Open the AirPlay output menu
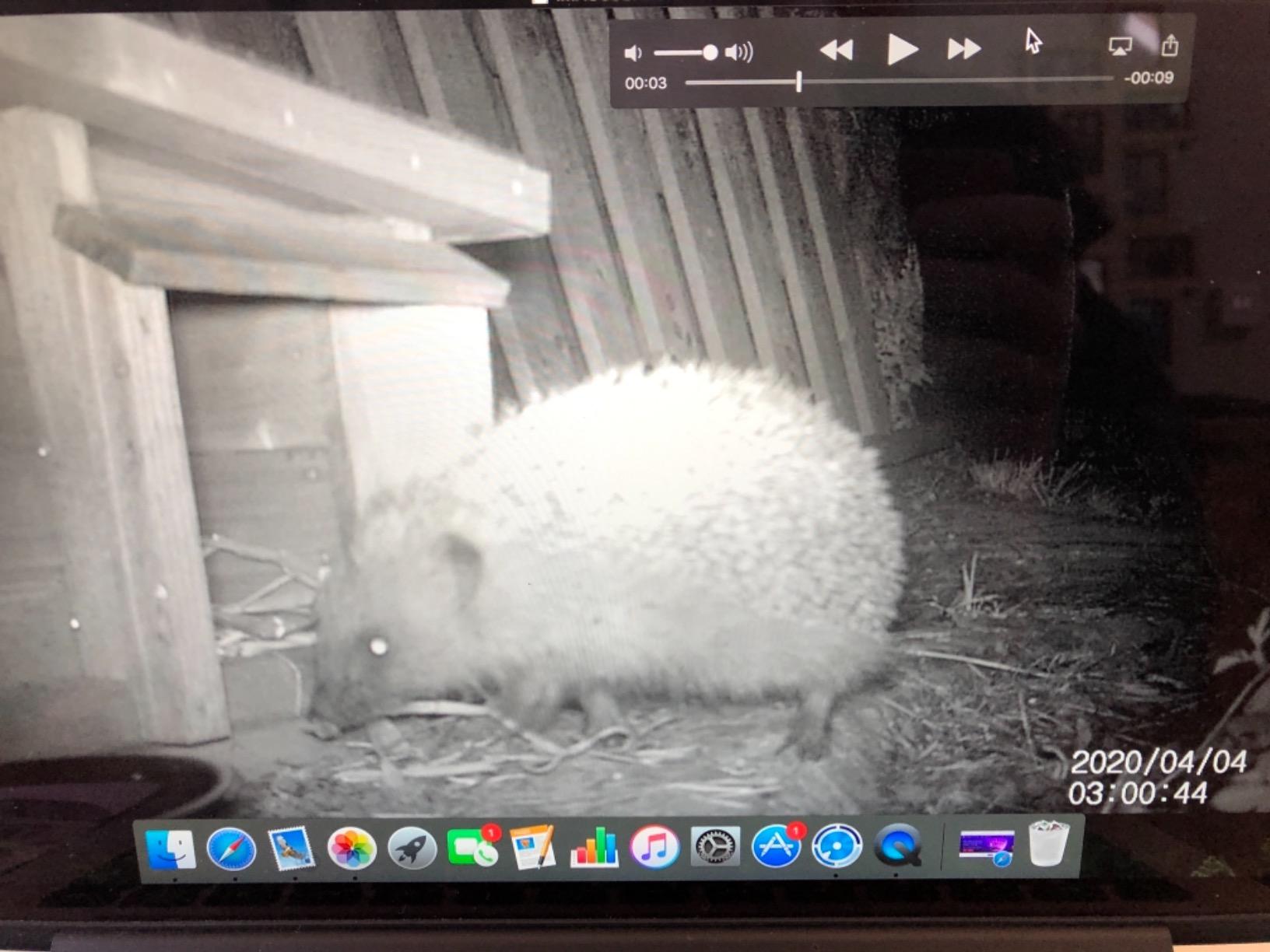Image resolution: width=1270 pixels, height=952 pixels. (1120, 47)
